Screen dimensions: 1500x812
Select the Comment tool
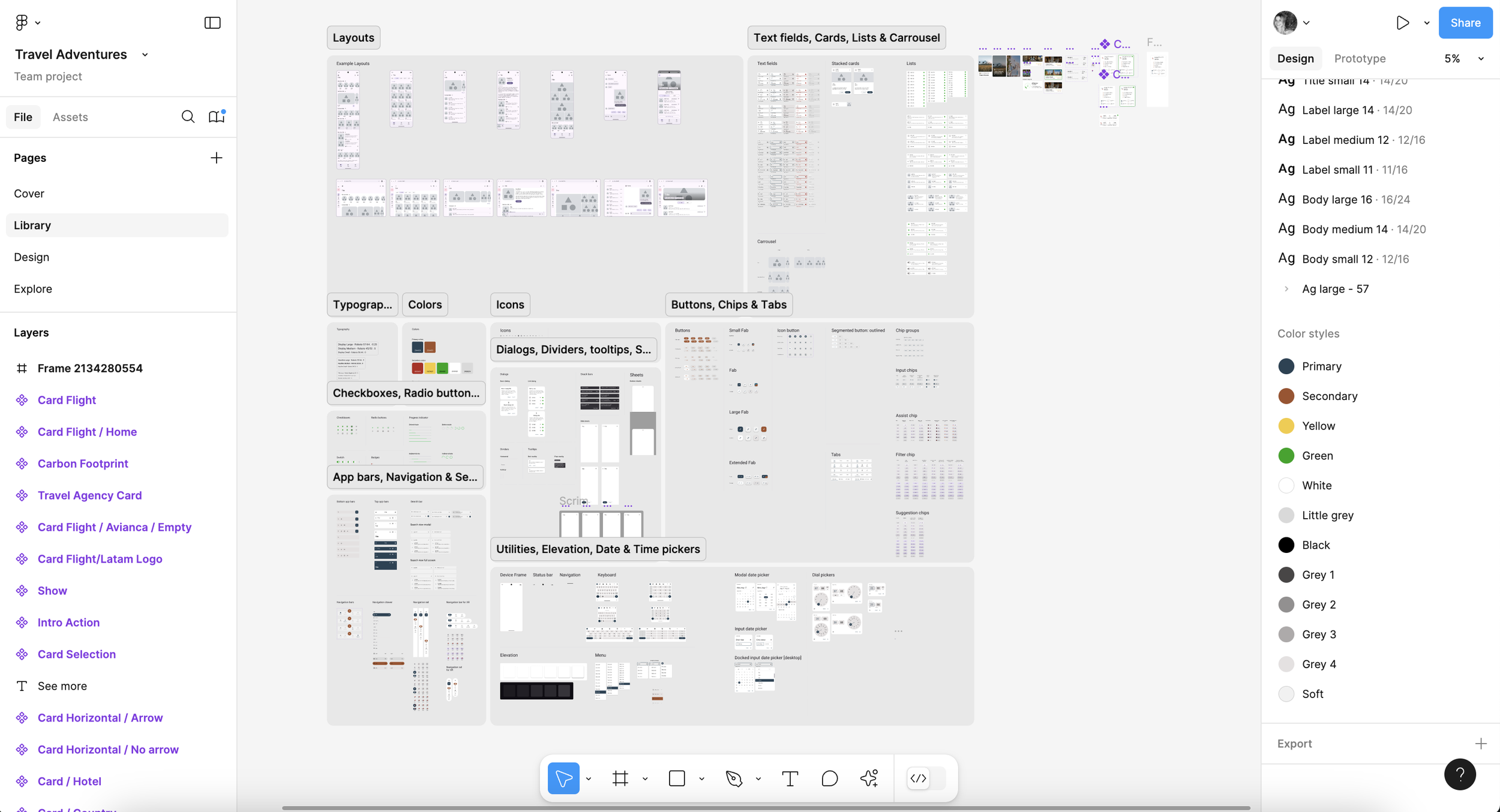pyautogui.click(x=829, y=778)
